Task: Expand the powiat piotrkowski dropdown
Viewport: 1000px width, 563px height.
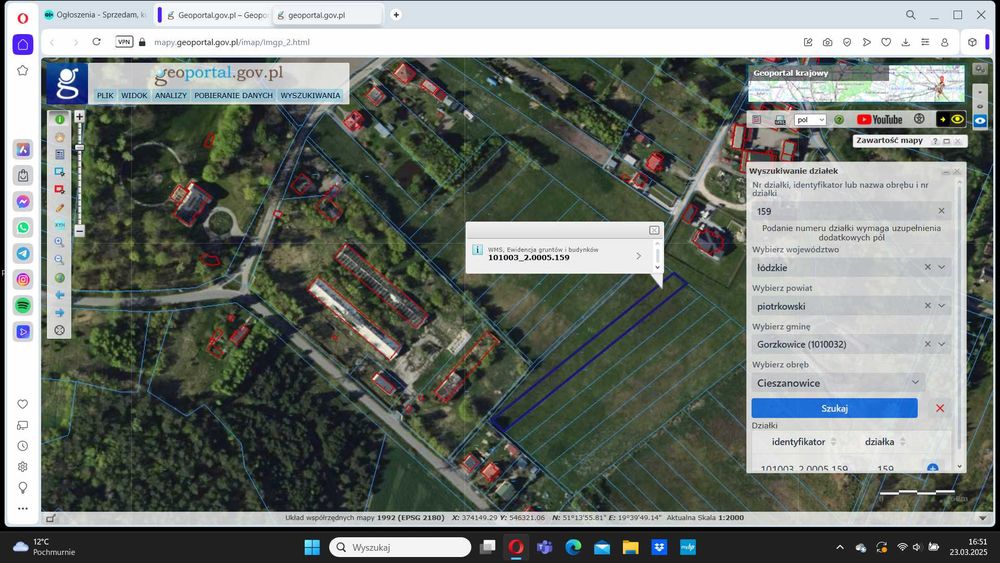Action: point(942,305)
